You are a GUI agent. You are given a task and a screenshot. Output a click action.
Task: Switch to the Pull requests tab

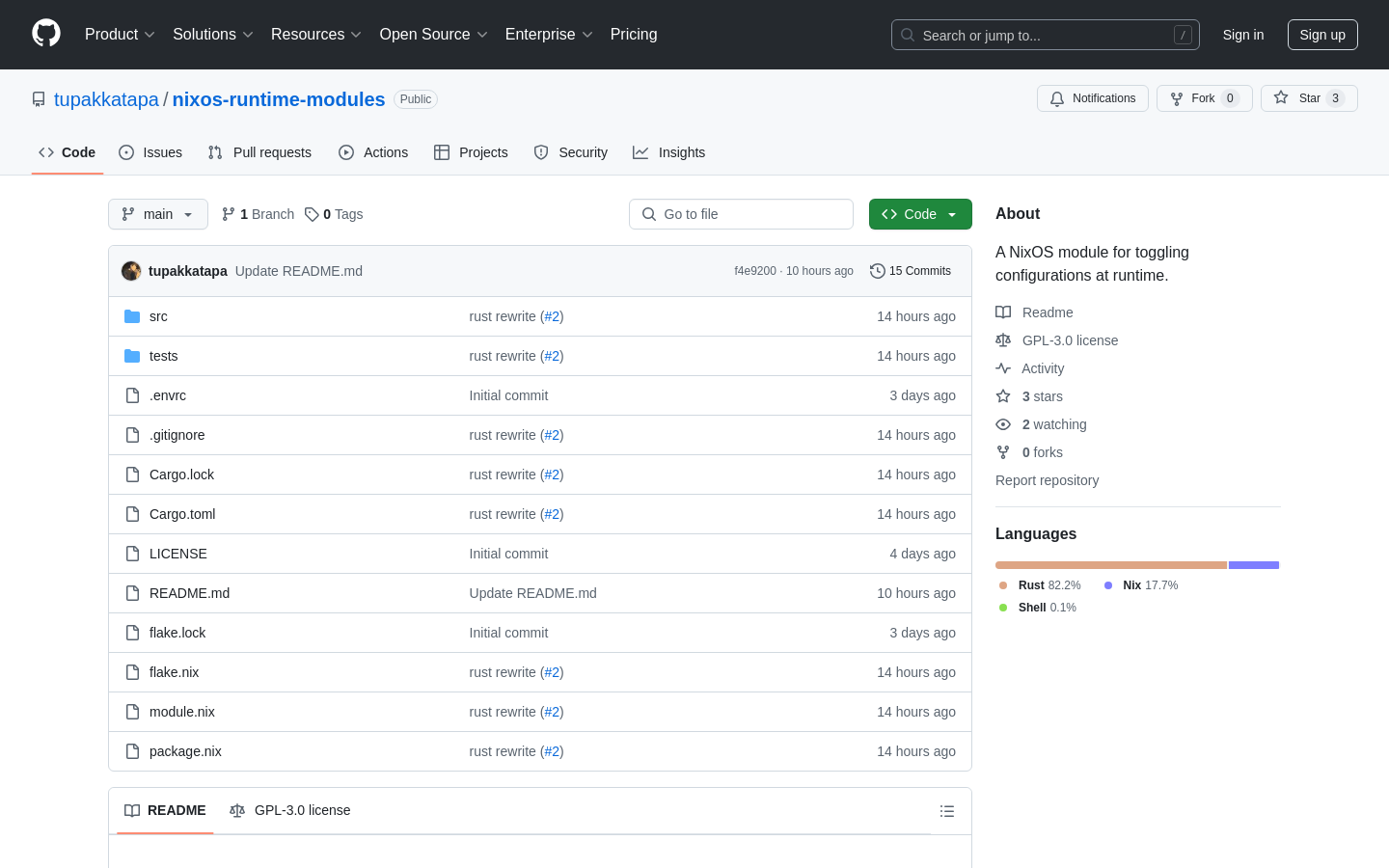(259, 152)
